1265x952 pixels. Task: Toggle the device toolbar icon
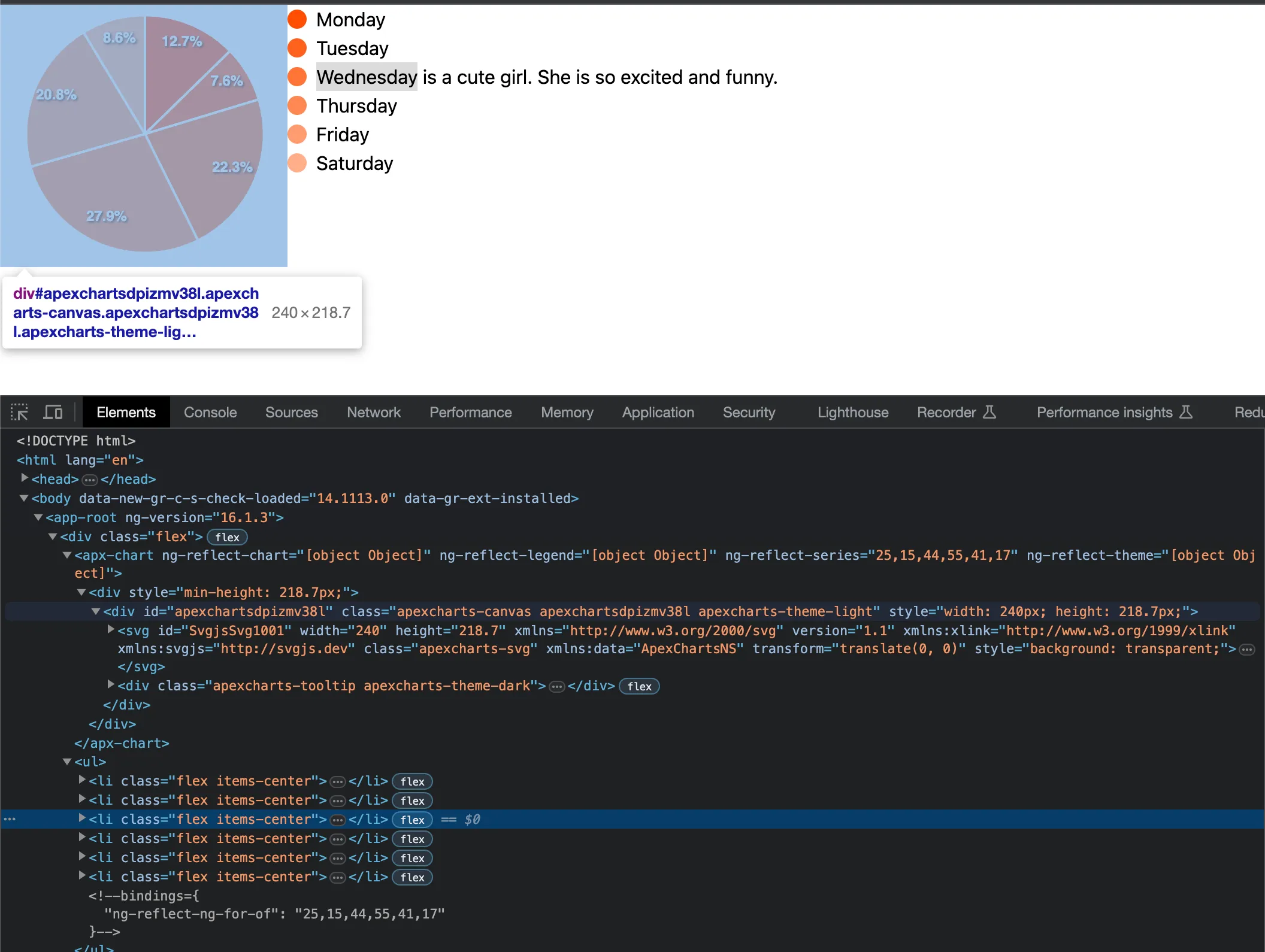pyautogui.click(x=53, y=412)
